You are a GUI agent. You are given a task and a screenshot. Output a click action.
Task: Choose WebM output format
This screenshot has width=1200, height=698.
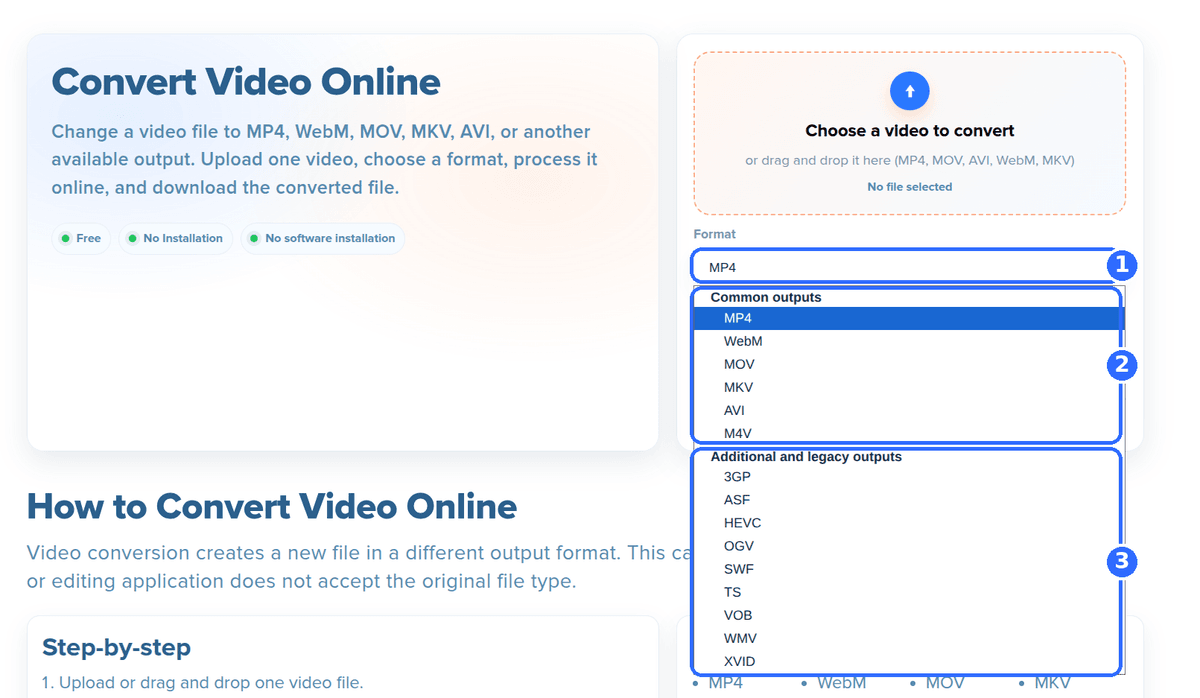pos(909,341)
